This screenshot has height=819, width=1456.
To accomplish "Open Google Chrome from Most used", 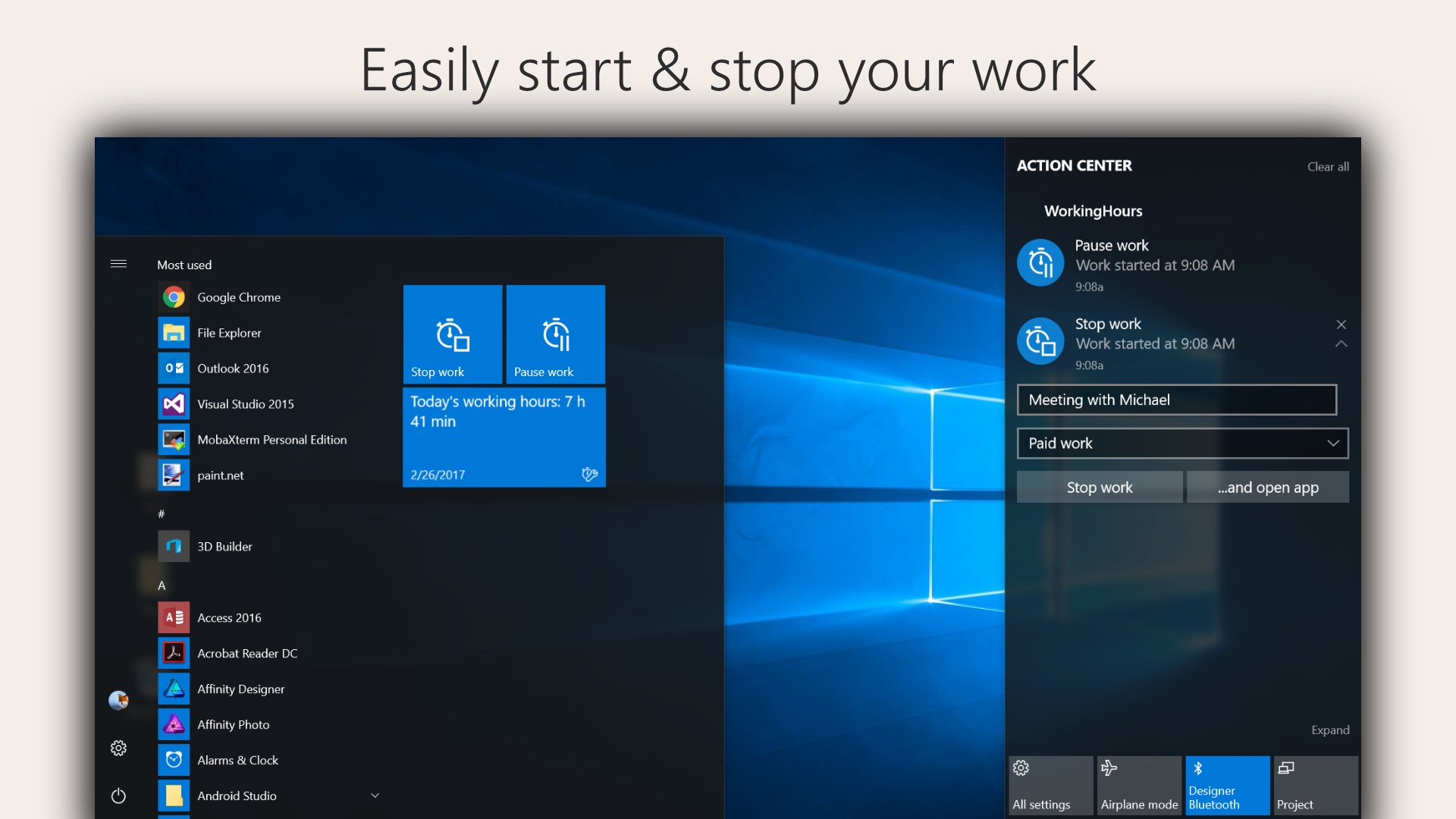I will [240, 297].
